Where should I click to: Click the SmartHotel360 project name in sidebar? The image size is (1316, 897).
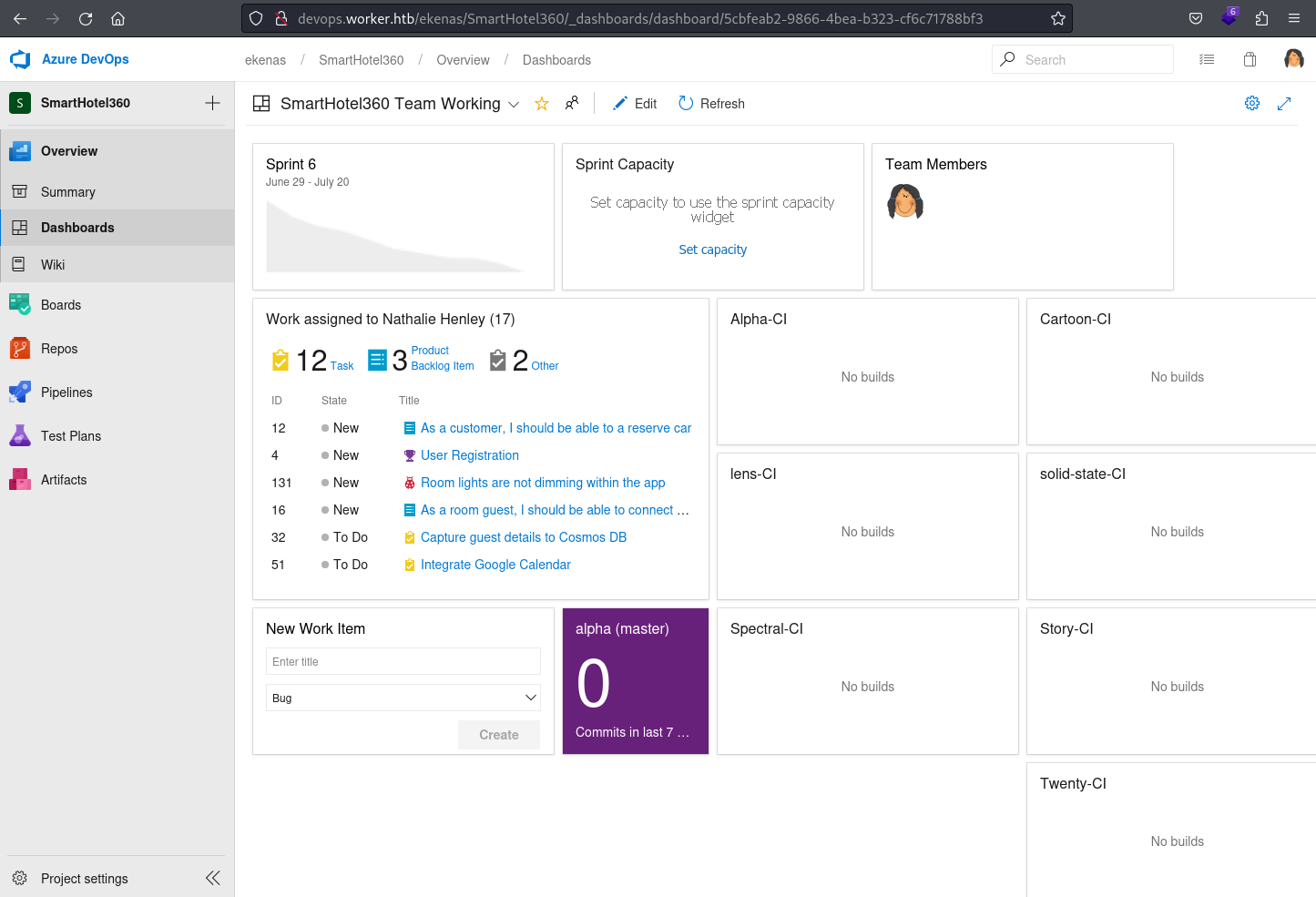tap(86, 103)
